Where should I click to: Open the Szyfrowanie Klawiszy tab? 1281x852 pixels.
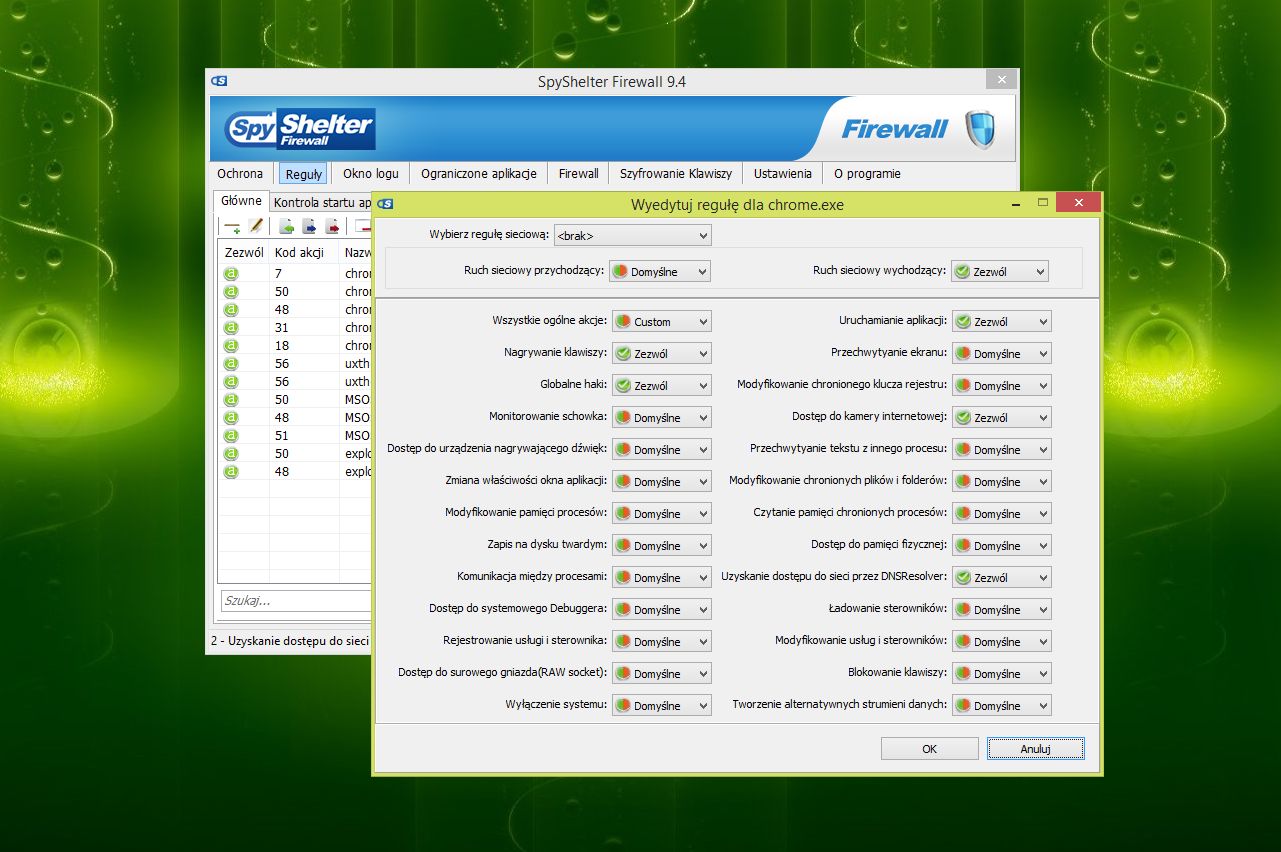pos(676,174)
